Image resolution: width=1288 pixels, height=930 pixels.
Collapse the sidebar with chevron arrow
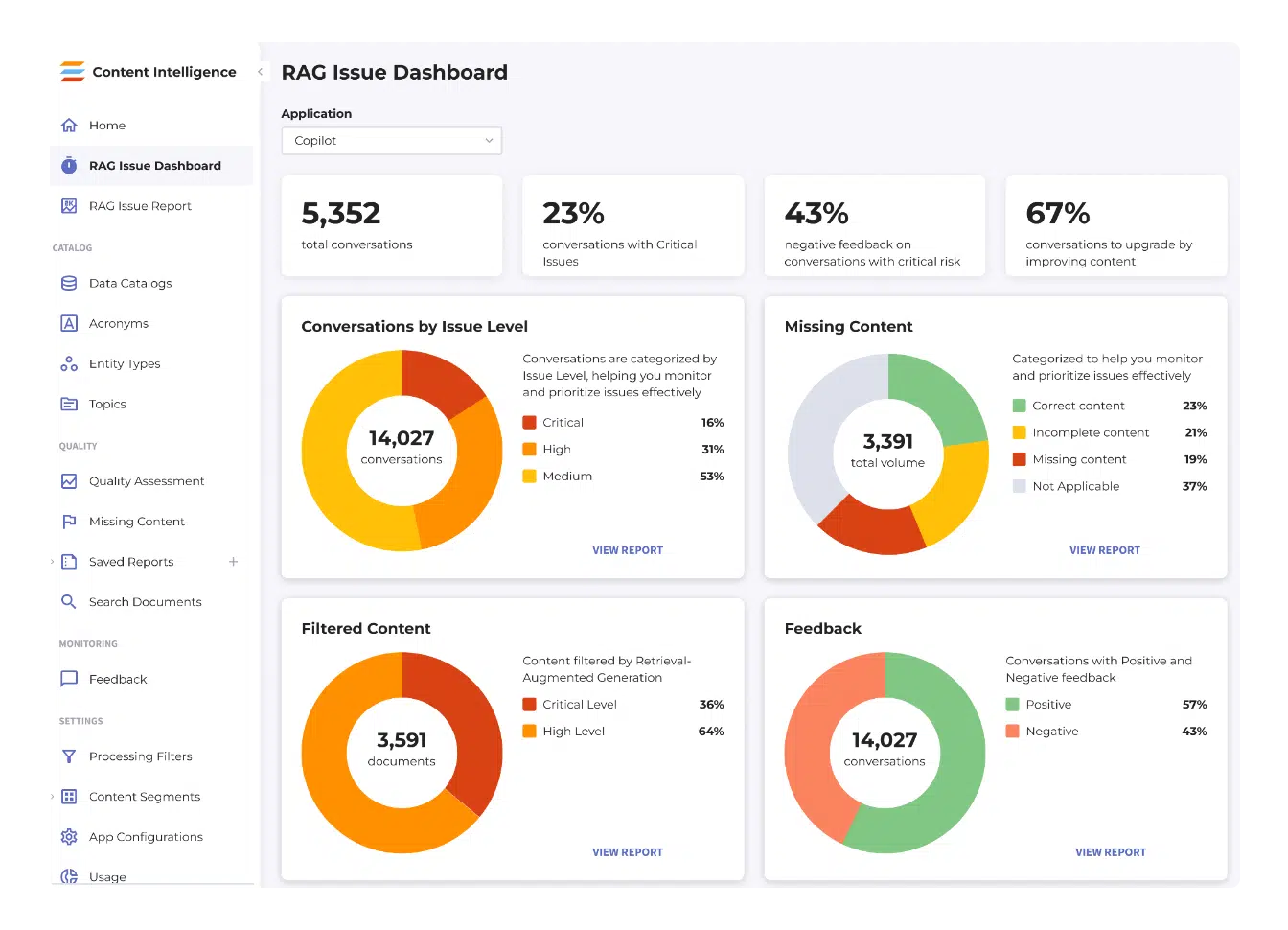point(260,72)
